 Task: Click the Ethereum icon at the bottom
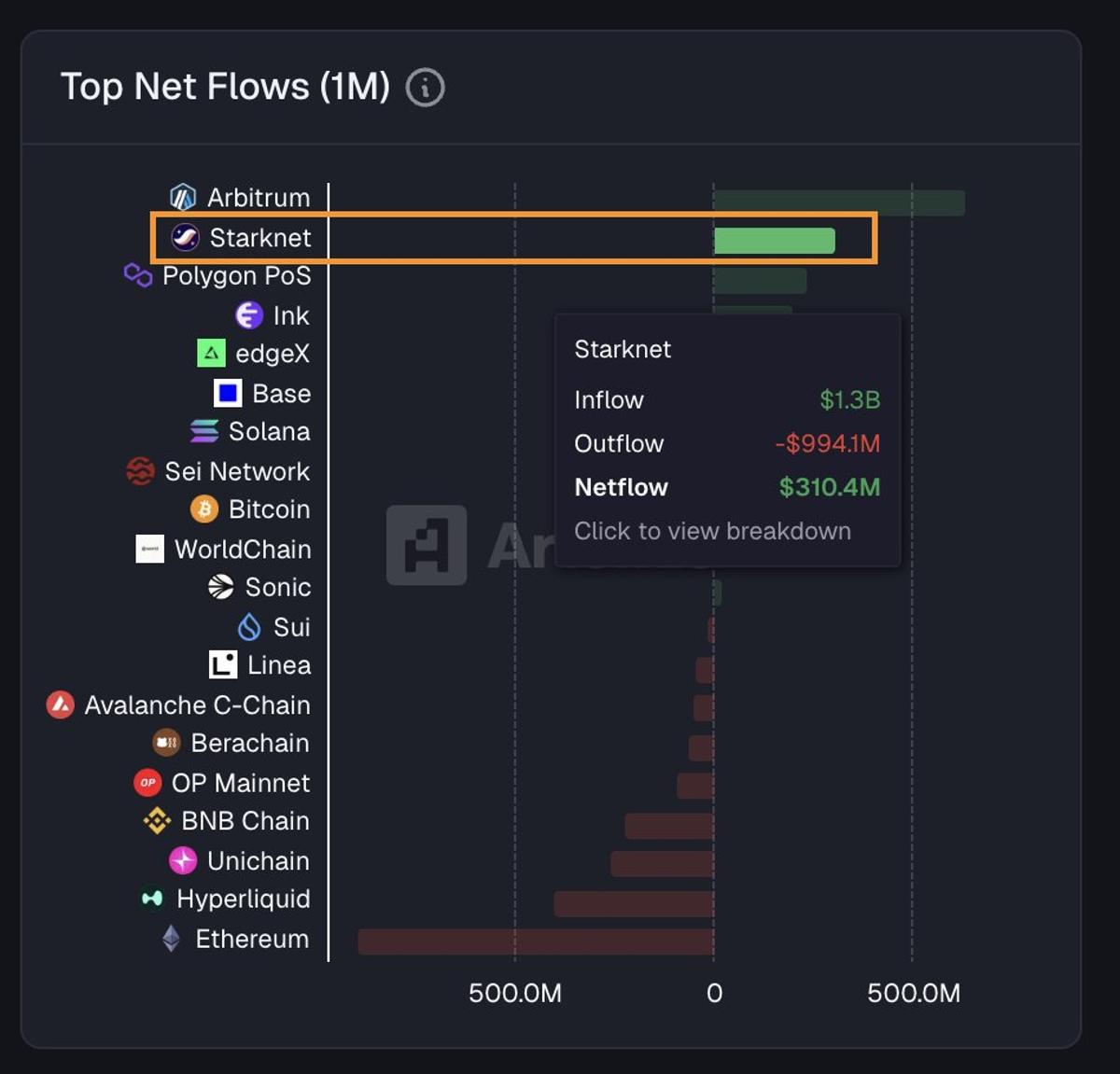(x=171, y=939)
